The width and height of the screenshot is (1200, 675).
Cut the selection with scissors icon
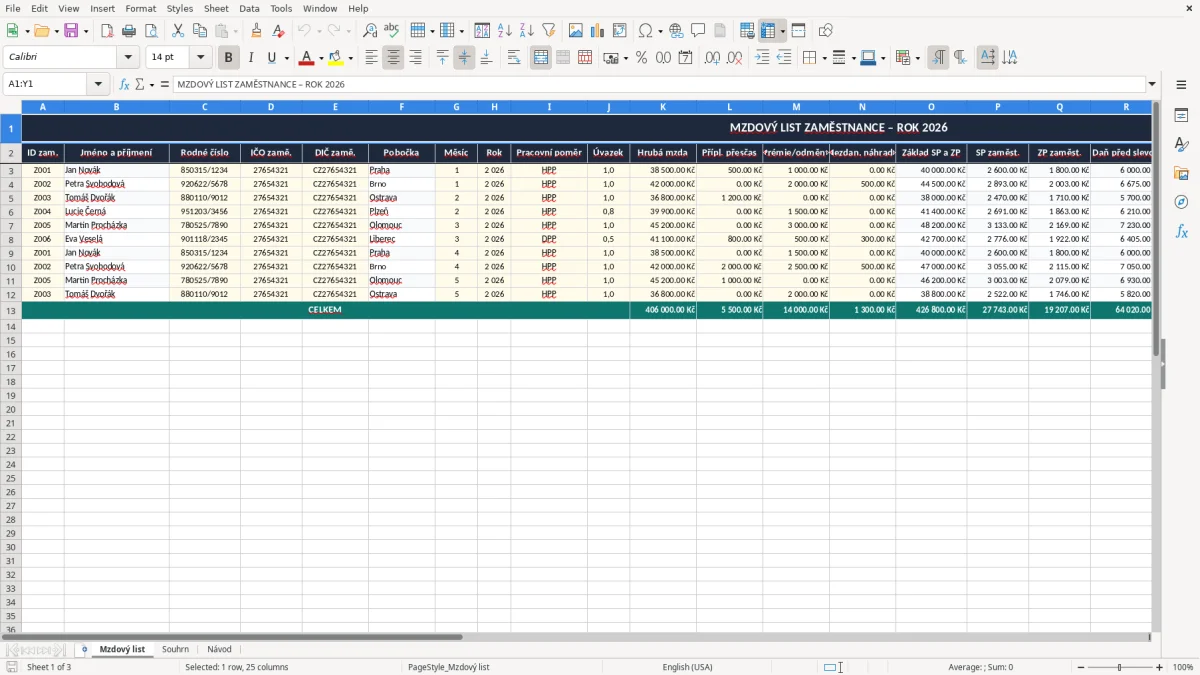click(178, 31)
